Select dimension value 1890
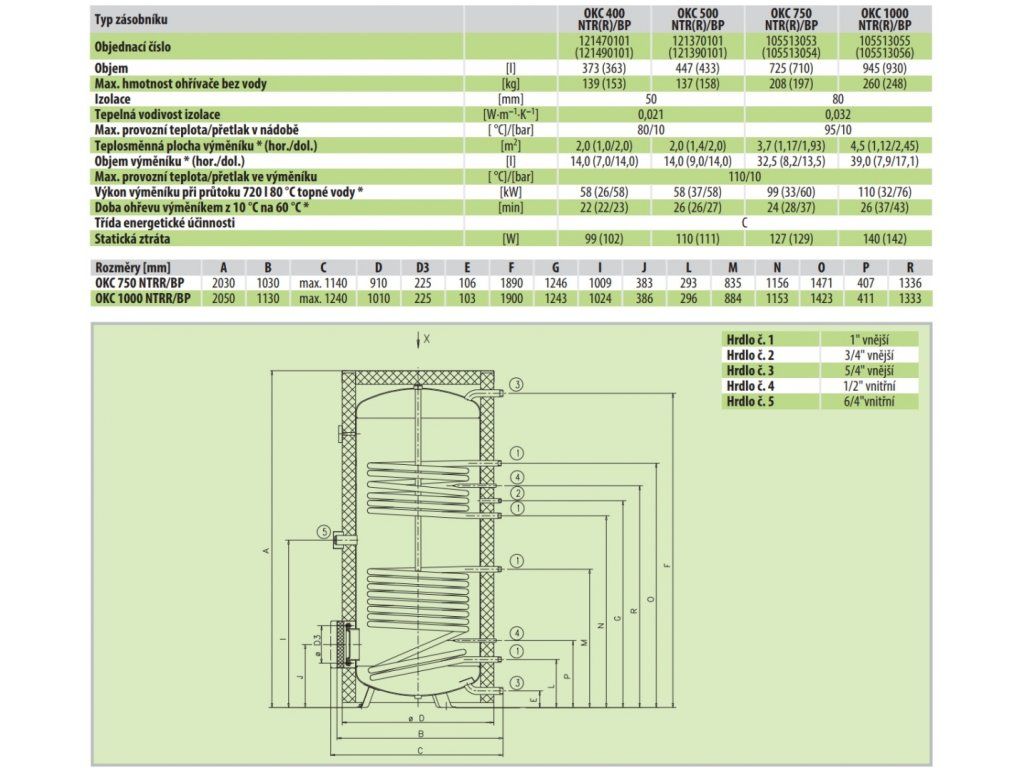1024x768 pixels. [511, 283]
